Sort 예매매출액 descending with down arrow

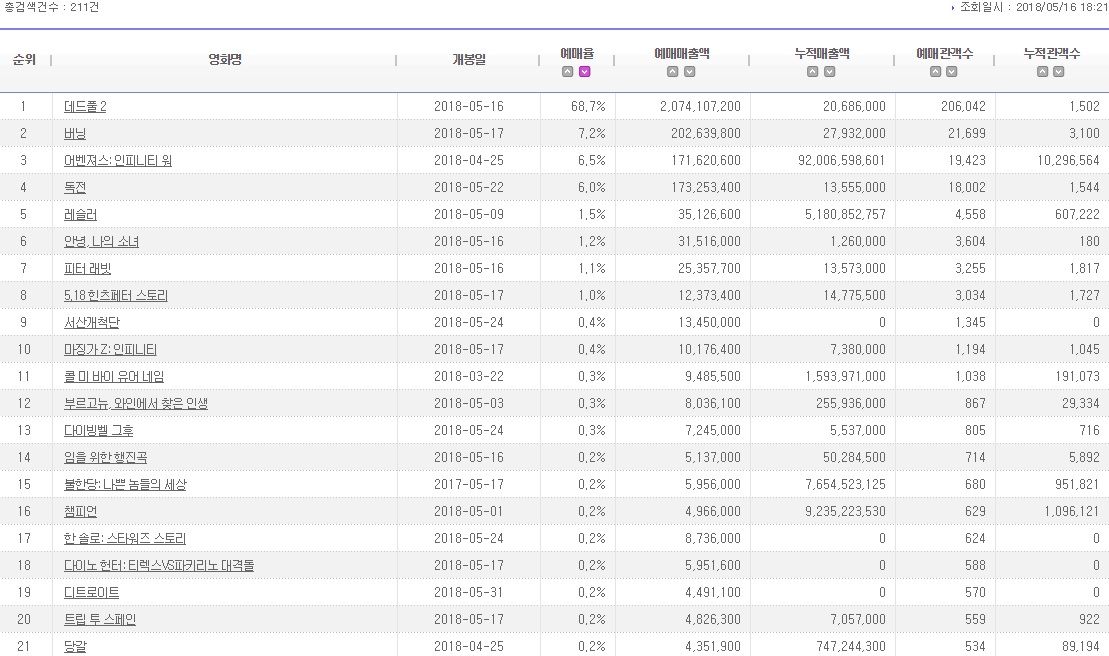690,72
